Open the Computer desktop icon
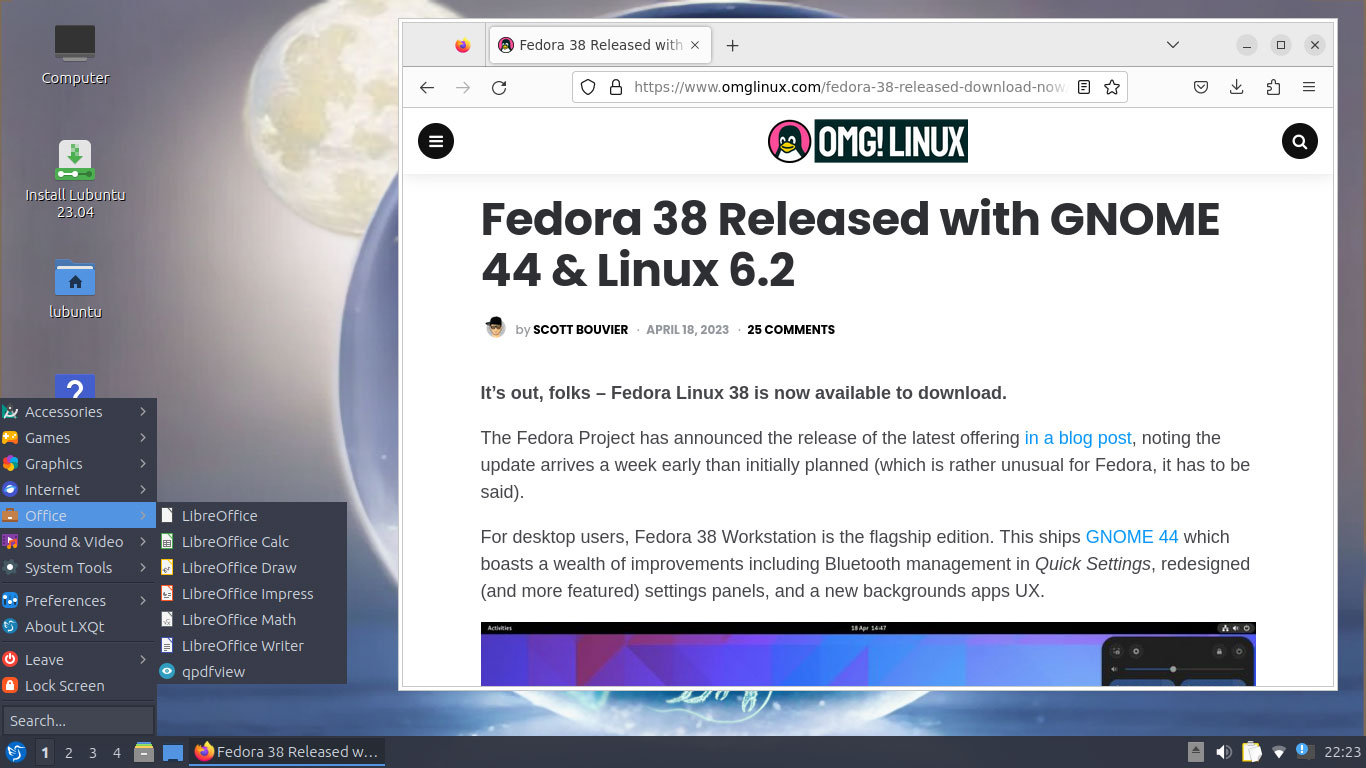 [75, 55]
